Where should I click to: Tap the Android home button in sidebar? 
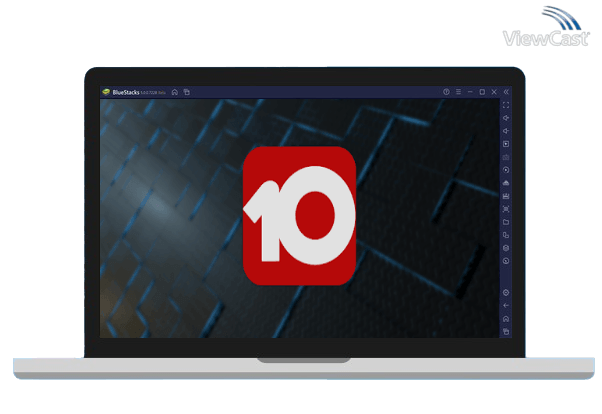[x=506, y=318]
